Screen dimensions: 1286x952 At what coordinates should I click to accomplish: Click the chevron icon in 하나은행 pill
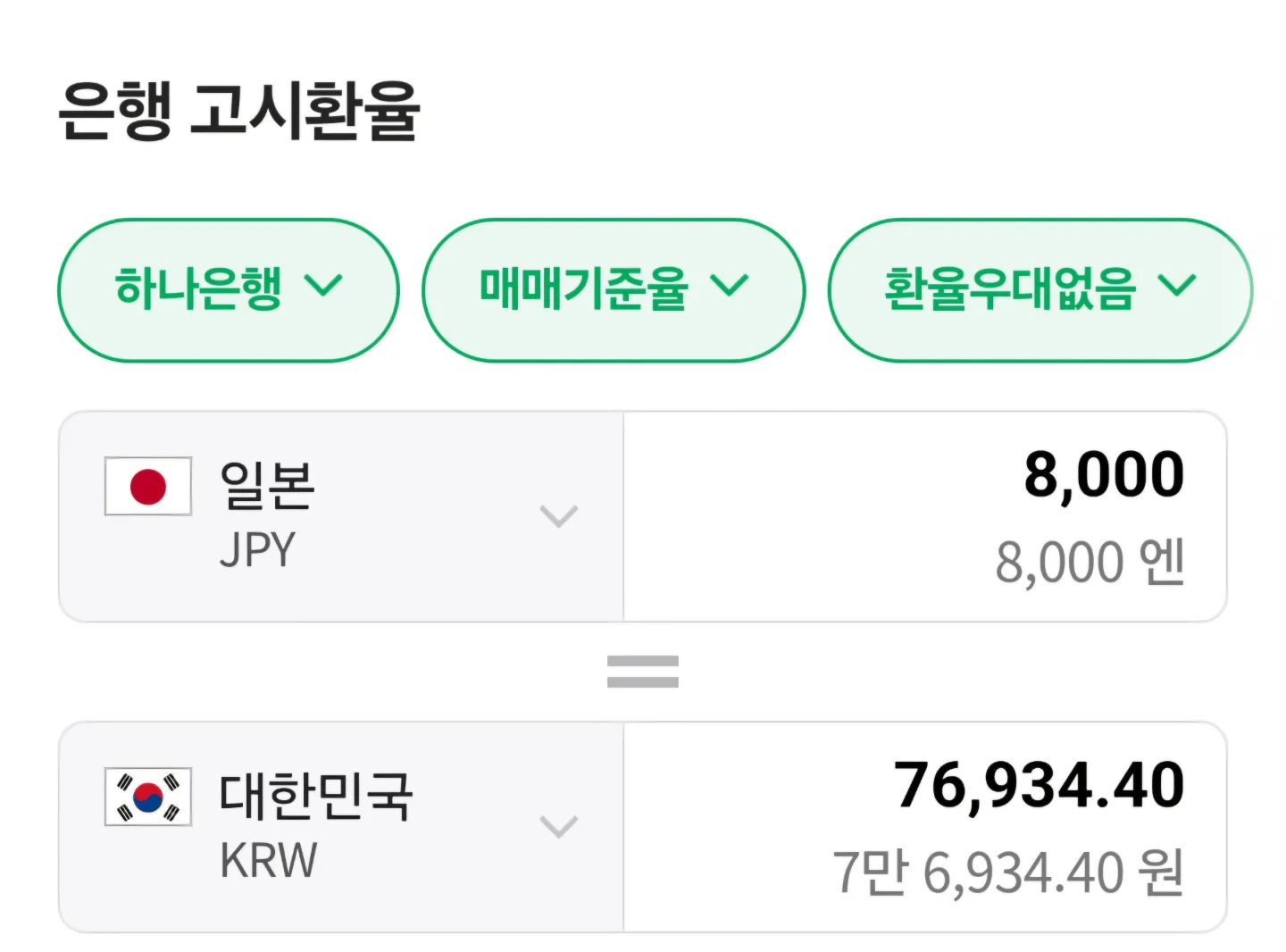[323, 286]
